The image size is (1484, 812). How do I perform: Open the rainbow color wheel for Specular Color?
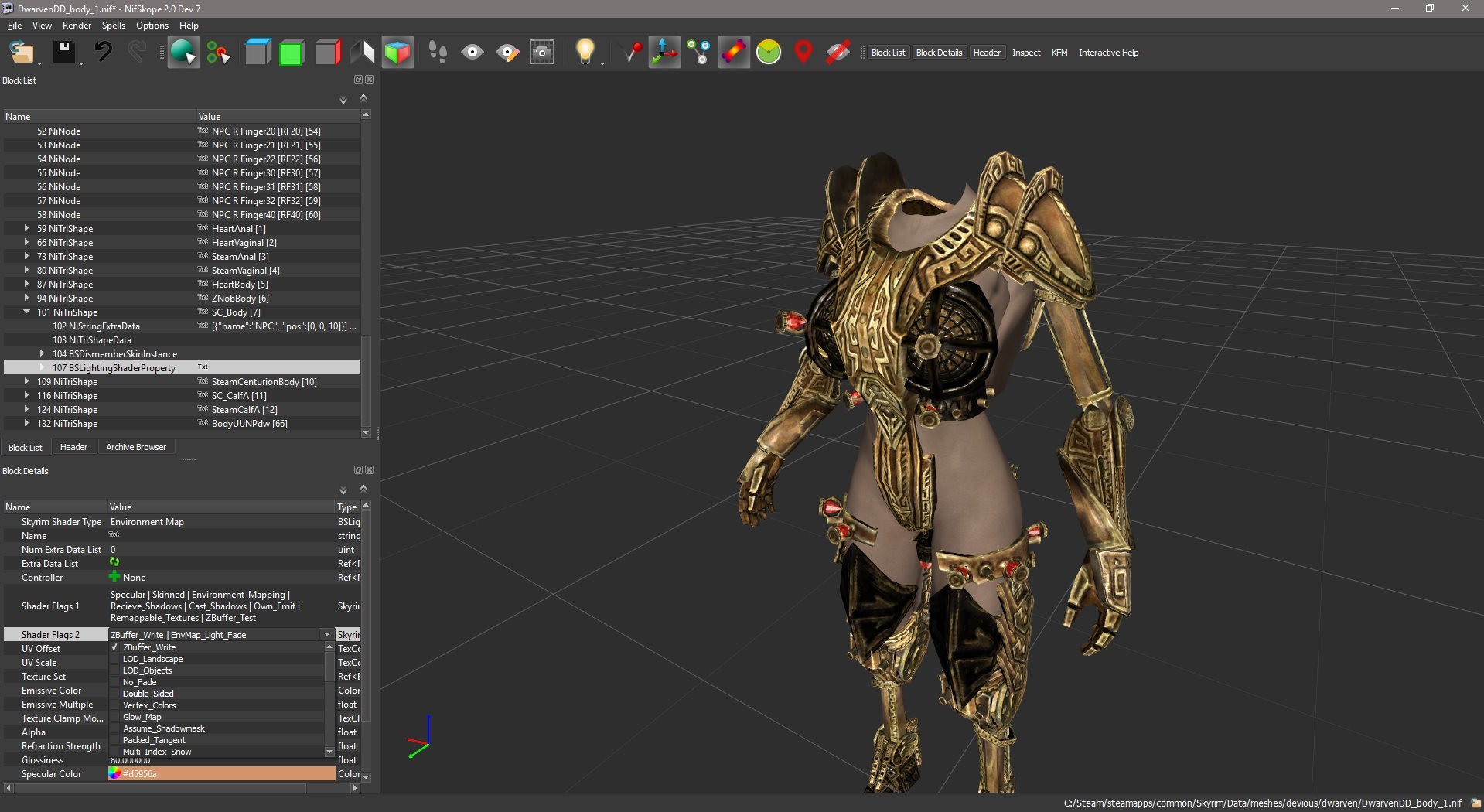114,773
